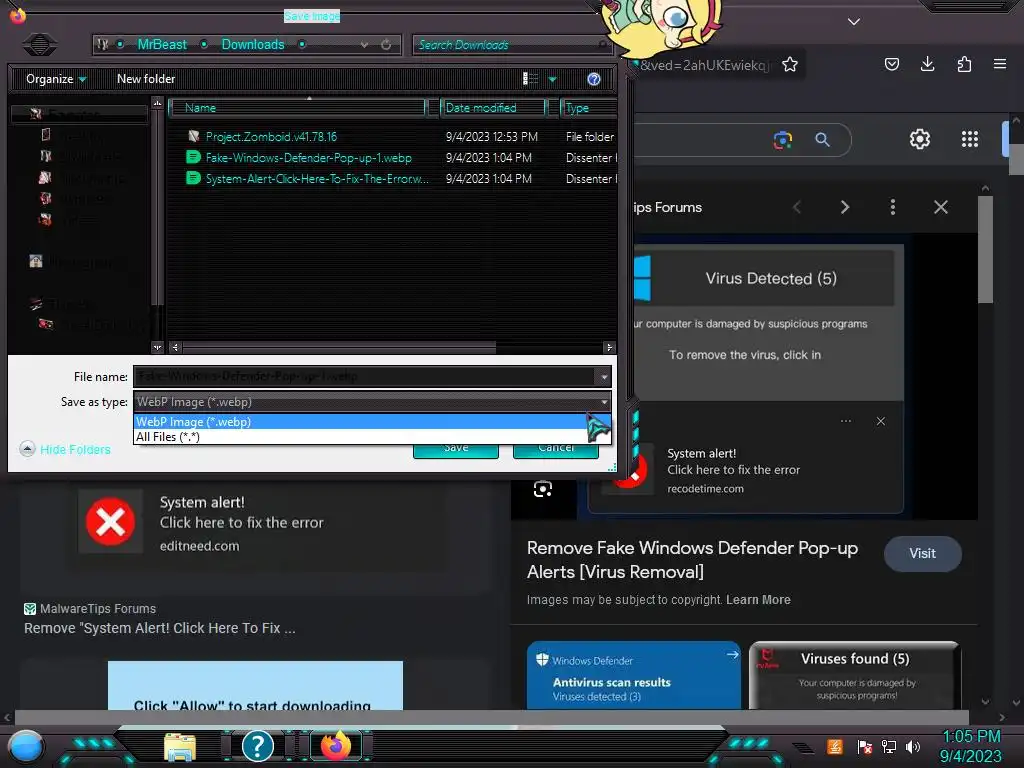Open the address bar history dropdown
The image size is (1024, 768).
click(364, 44)
